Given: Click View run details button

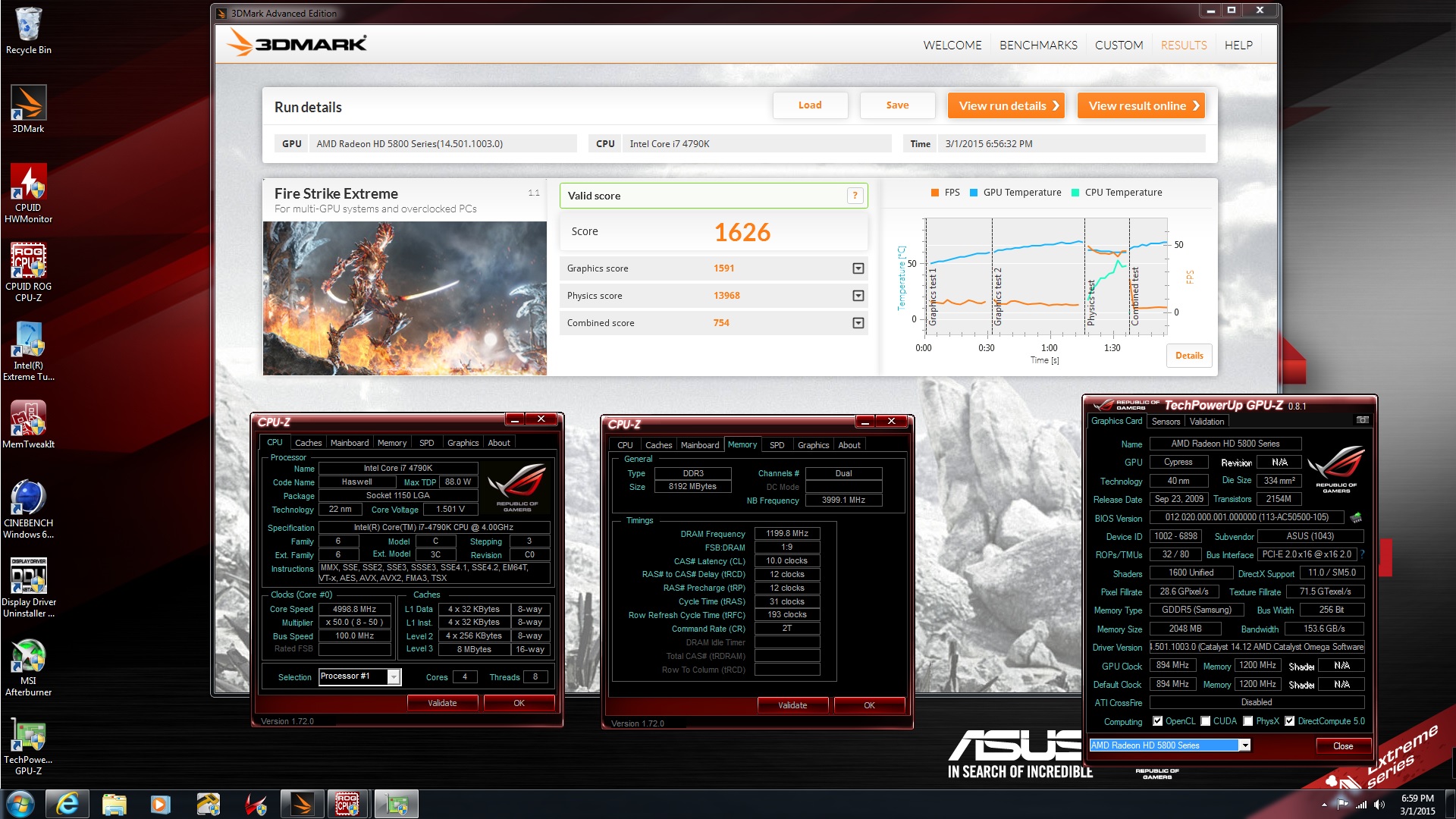Looking at the screenshot, I should pos(1006,105).
